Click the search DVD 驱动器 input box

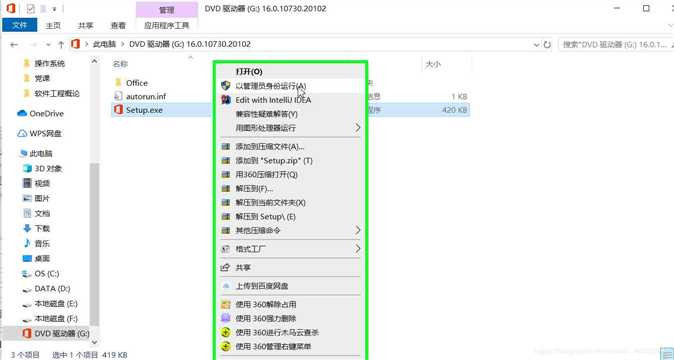[x=615, y=45]
